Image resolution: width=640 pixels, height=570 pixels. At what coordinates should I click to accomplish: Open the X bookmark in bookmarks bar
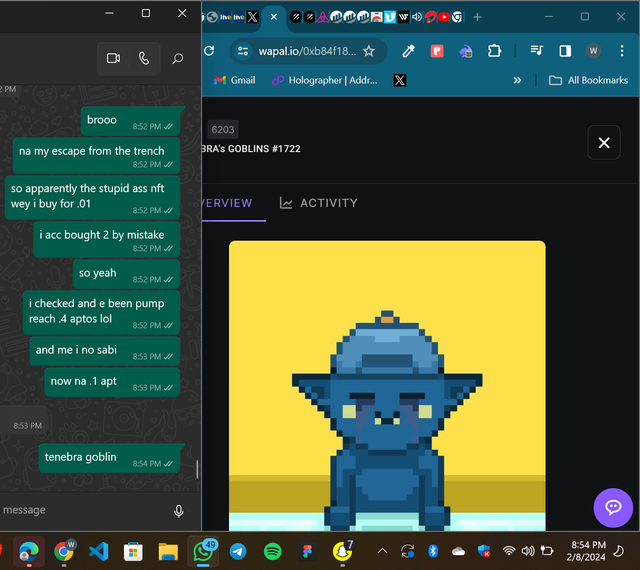pyautogui.click(x=400, y=80)
